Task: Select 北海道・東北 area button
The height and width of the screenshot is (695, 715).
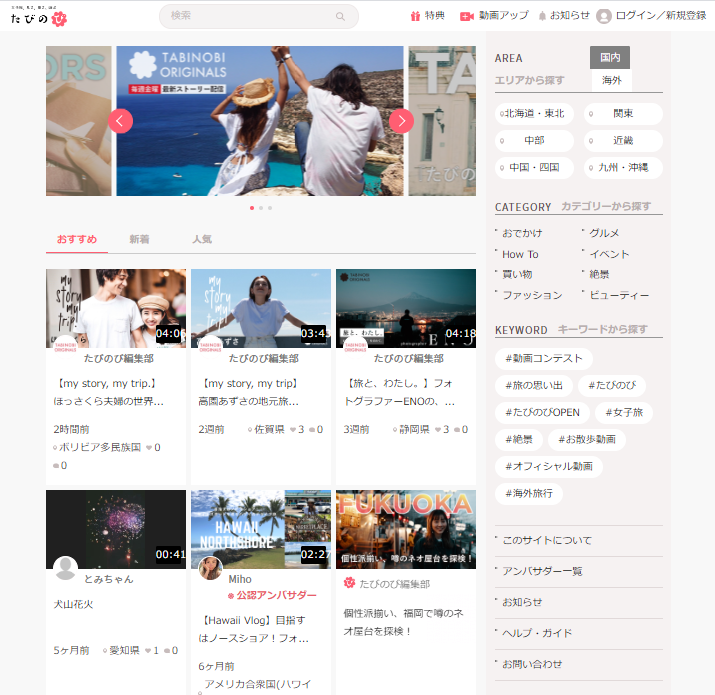Action: (534, 114)
